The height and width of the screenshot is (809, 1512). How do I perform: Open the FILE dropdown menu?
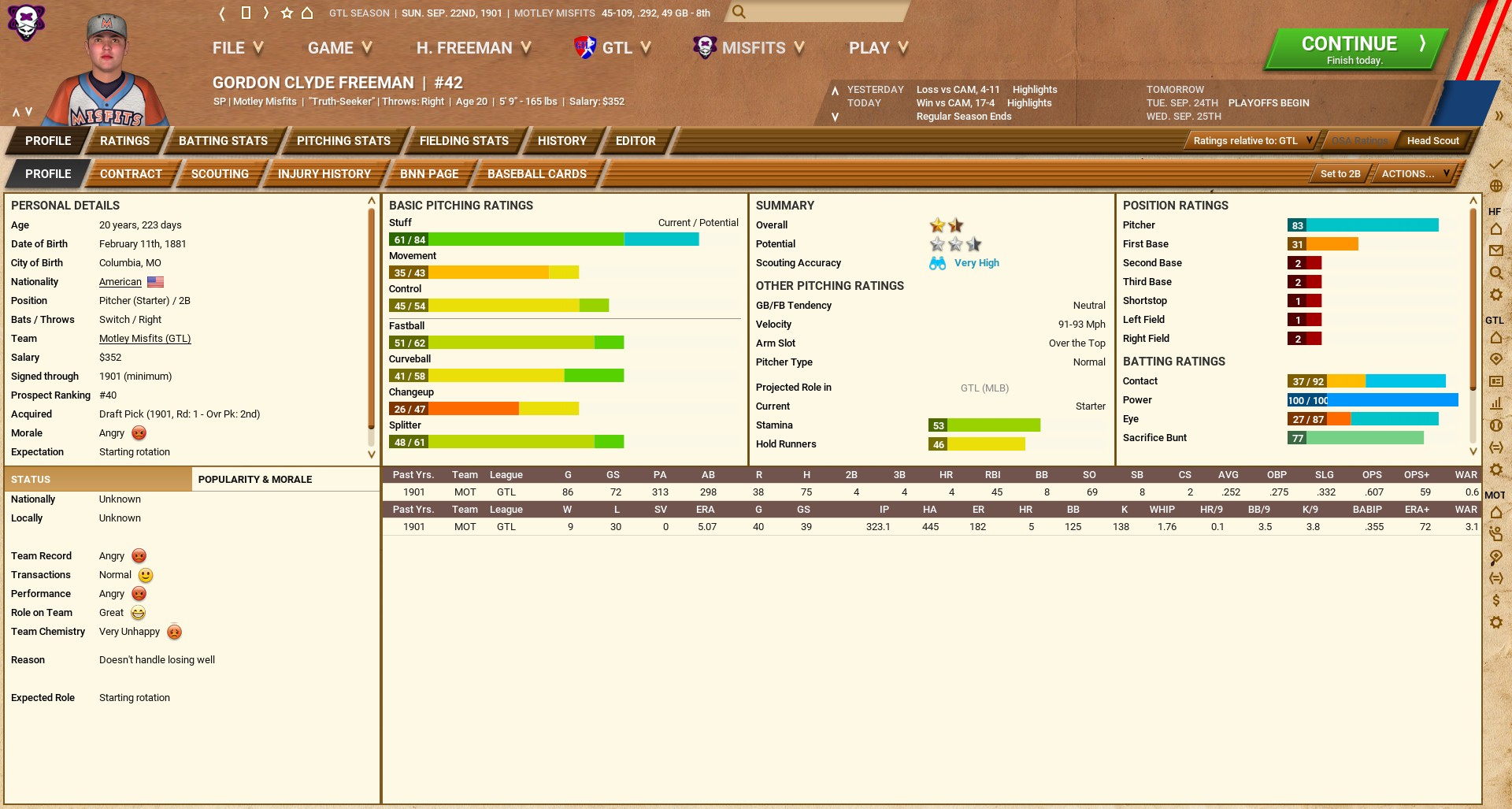tap(238, 48)
